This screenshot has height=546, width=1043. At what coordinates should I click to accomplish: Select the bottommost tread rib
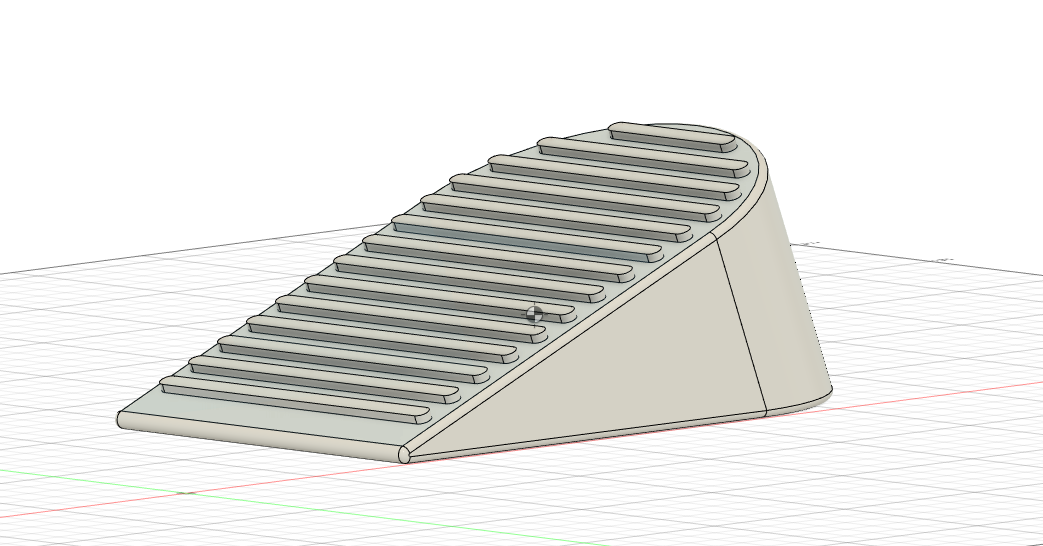click(295, 398)
